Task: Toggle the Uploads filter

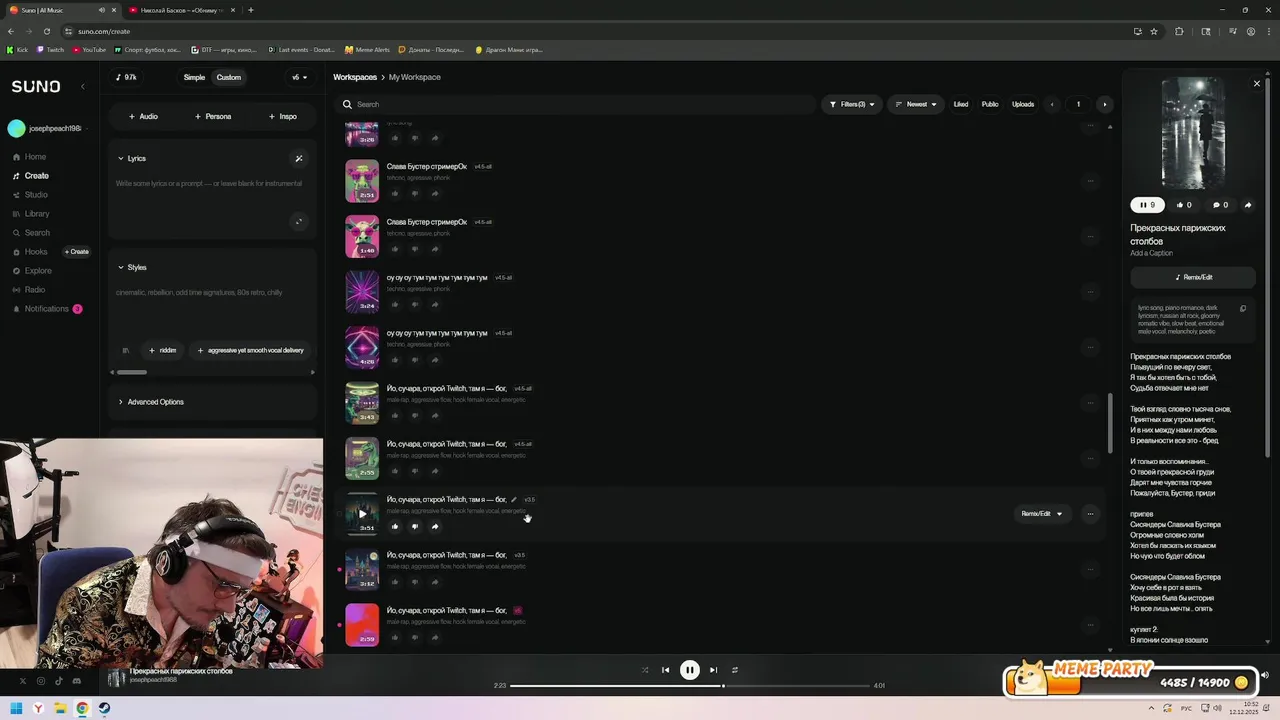Action: 1023,104
